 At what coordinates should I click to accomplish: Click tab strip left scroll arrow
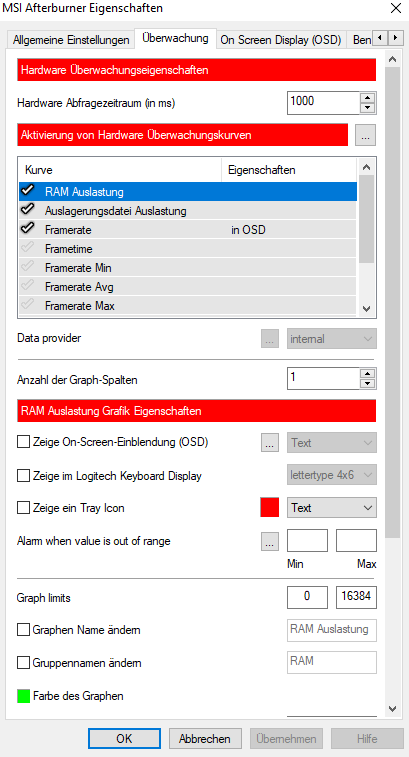[x=380, y=38]
